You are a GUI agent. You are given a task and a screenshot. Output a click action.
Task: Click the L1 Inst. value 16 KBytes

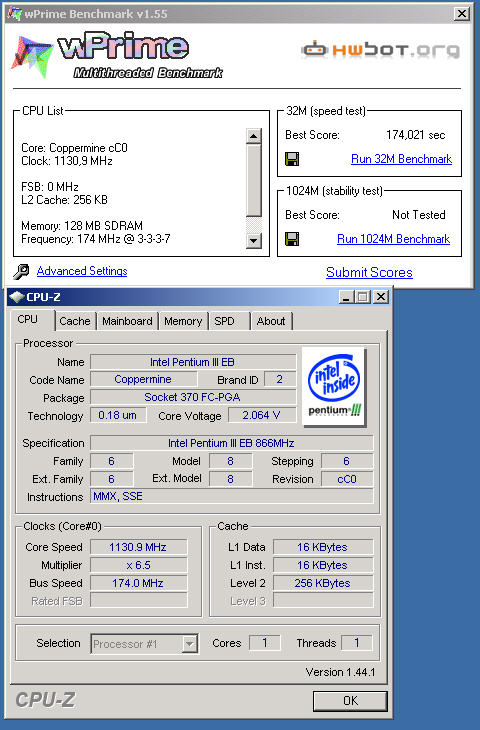pos(323,565)
